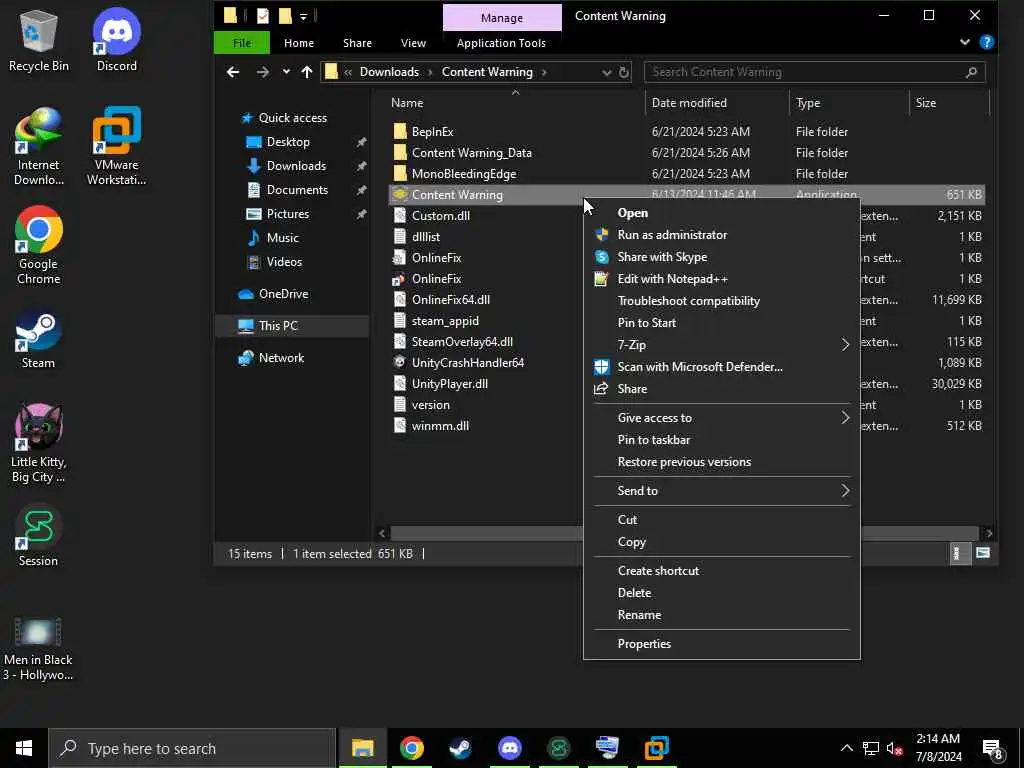Open File Explorer help
The image size is (1024, 768).
987,42
